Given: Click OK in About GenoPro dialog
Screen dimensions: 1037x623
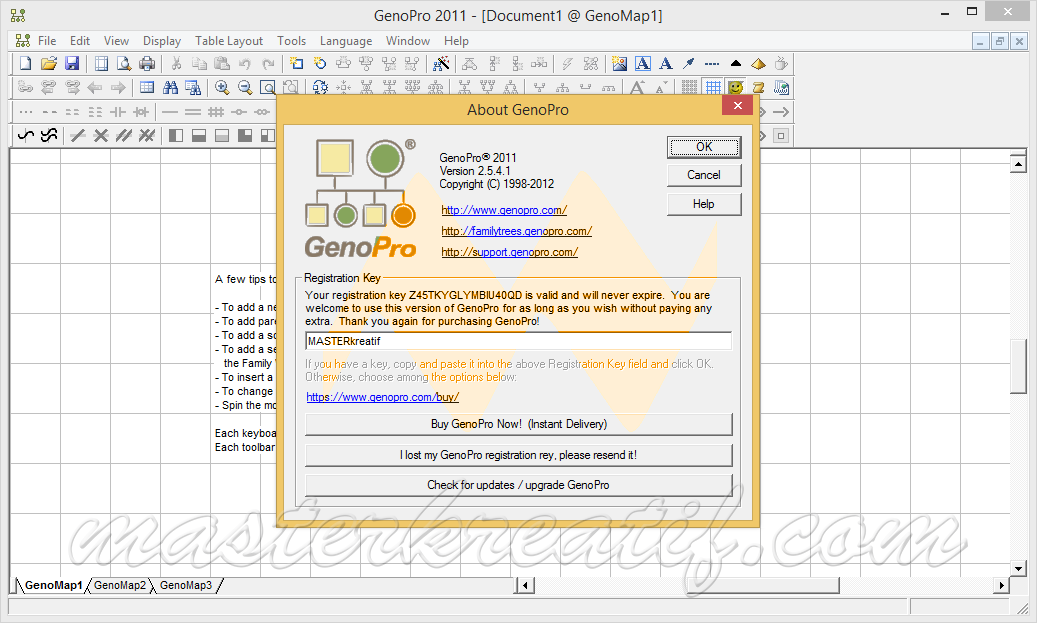Looking at the screenshot, I should pos(704,147).
